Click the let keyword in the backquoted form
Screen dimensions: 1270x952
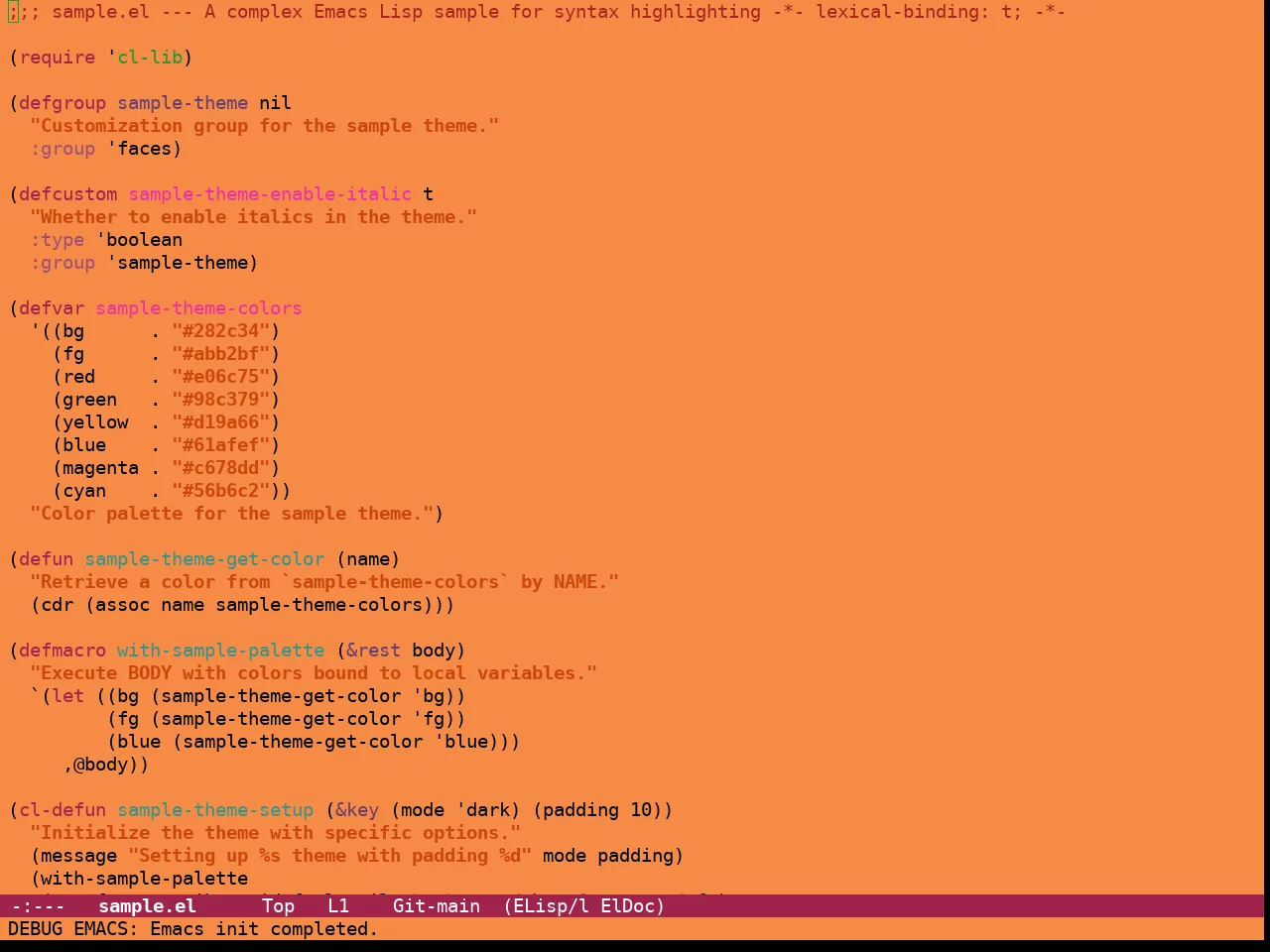pyautogui.click(x=68, y=696)
